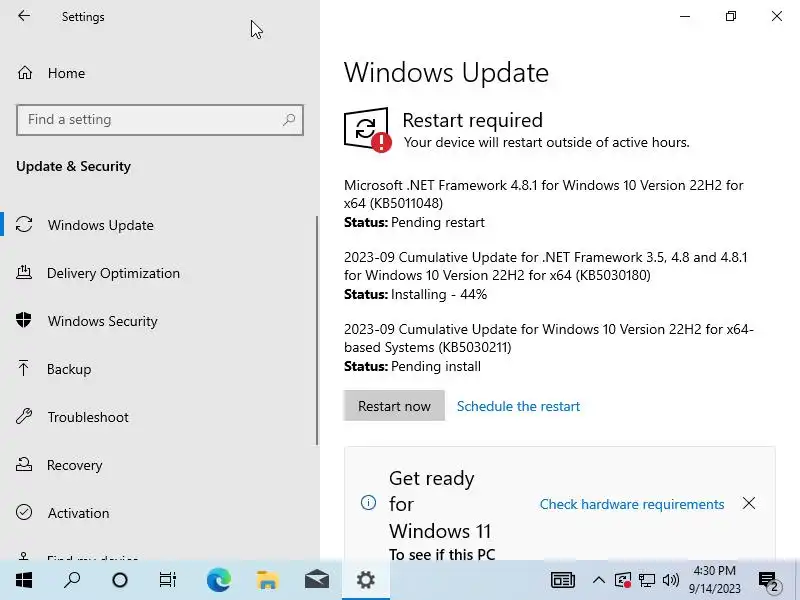Click the Backup upload arrow icon
This screenshot has height=600, width=800.
(x=23, y=368)
